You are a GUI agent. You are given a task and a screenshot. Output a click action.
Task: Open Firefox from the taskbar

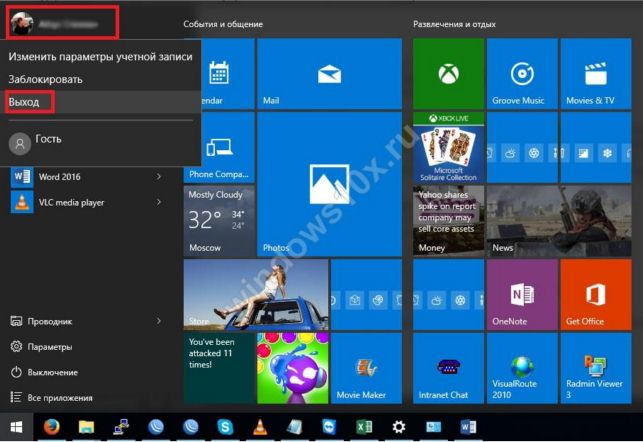(51, 427)
